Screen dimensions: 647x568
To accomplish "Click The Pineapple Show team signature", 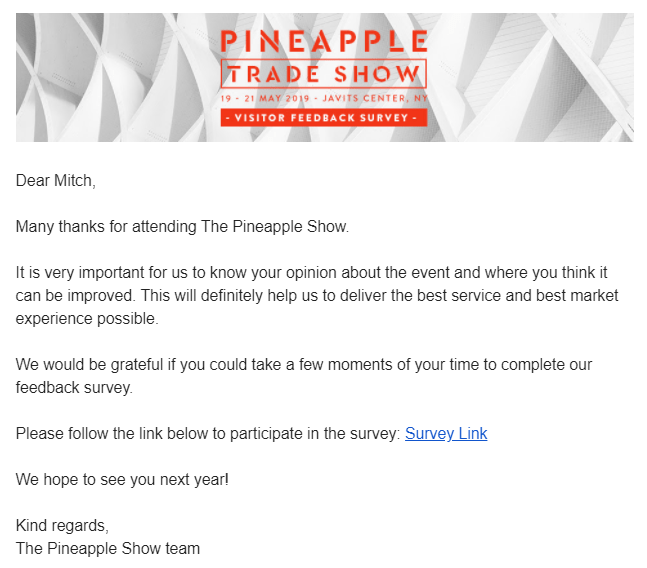I will pyautogui.click(x=108, y=549).
